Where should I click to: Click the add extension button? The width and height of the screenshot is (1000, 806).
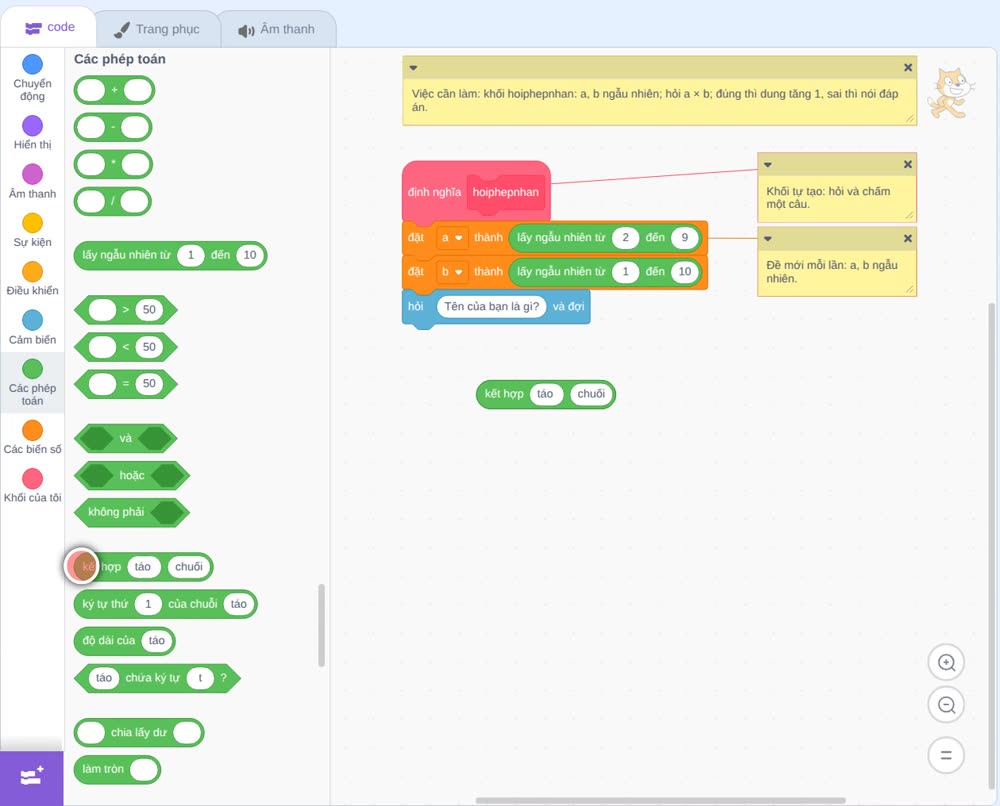pos(32,778)
